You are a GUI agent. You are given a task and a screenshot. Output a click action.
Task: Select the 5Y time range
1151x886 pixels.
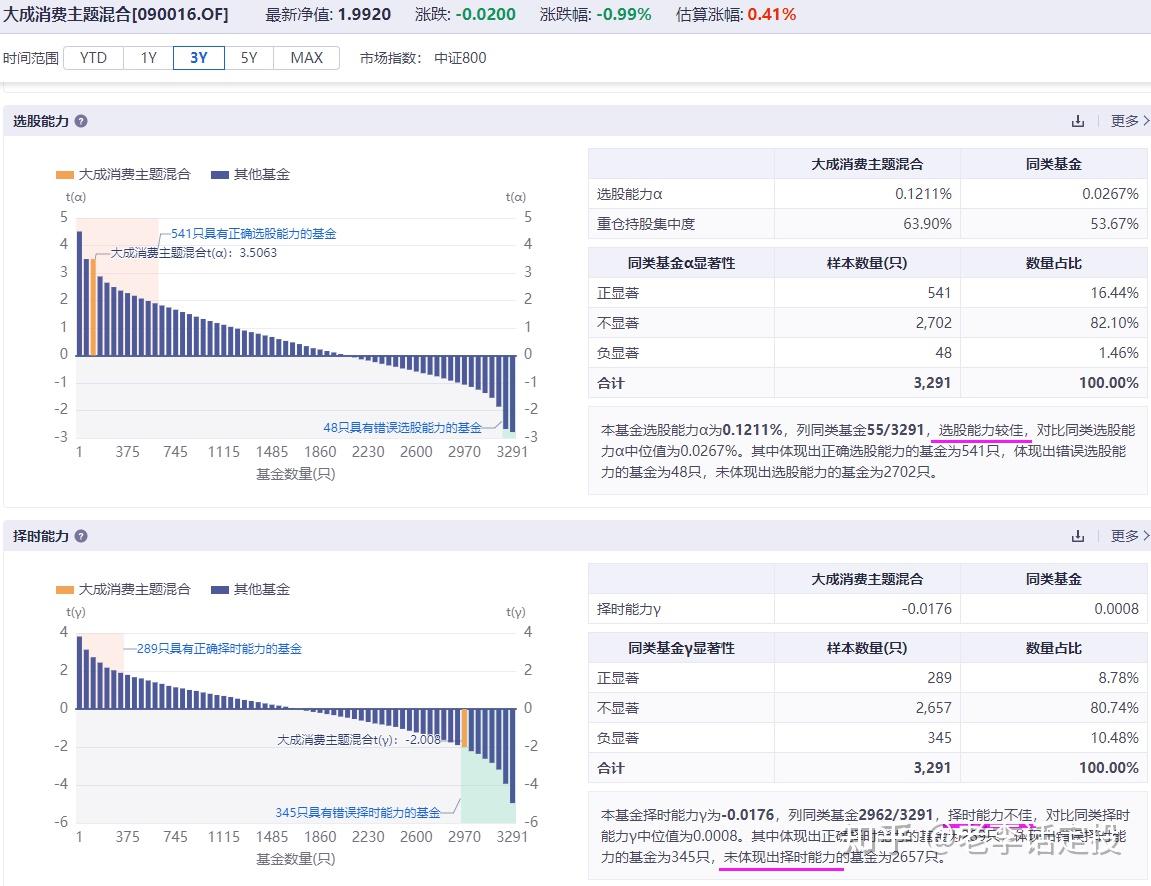tap(249, 58)
